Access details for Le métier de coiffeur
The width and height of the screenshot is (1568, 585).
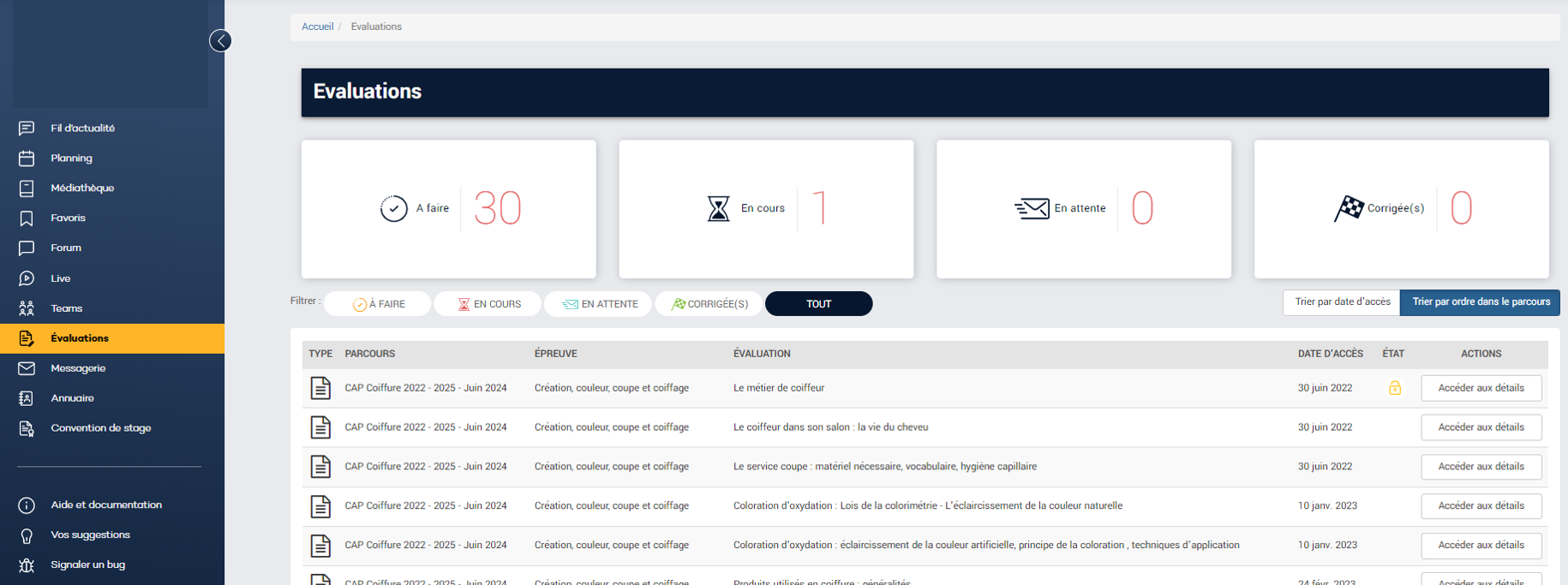(1481, 388)
